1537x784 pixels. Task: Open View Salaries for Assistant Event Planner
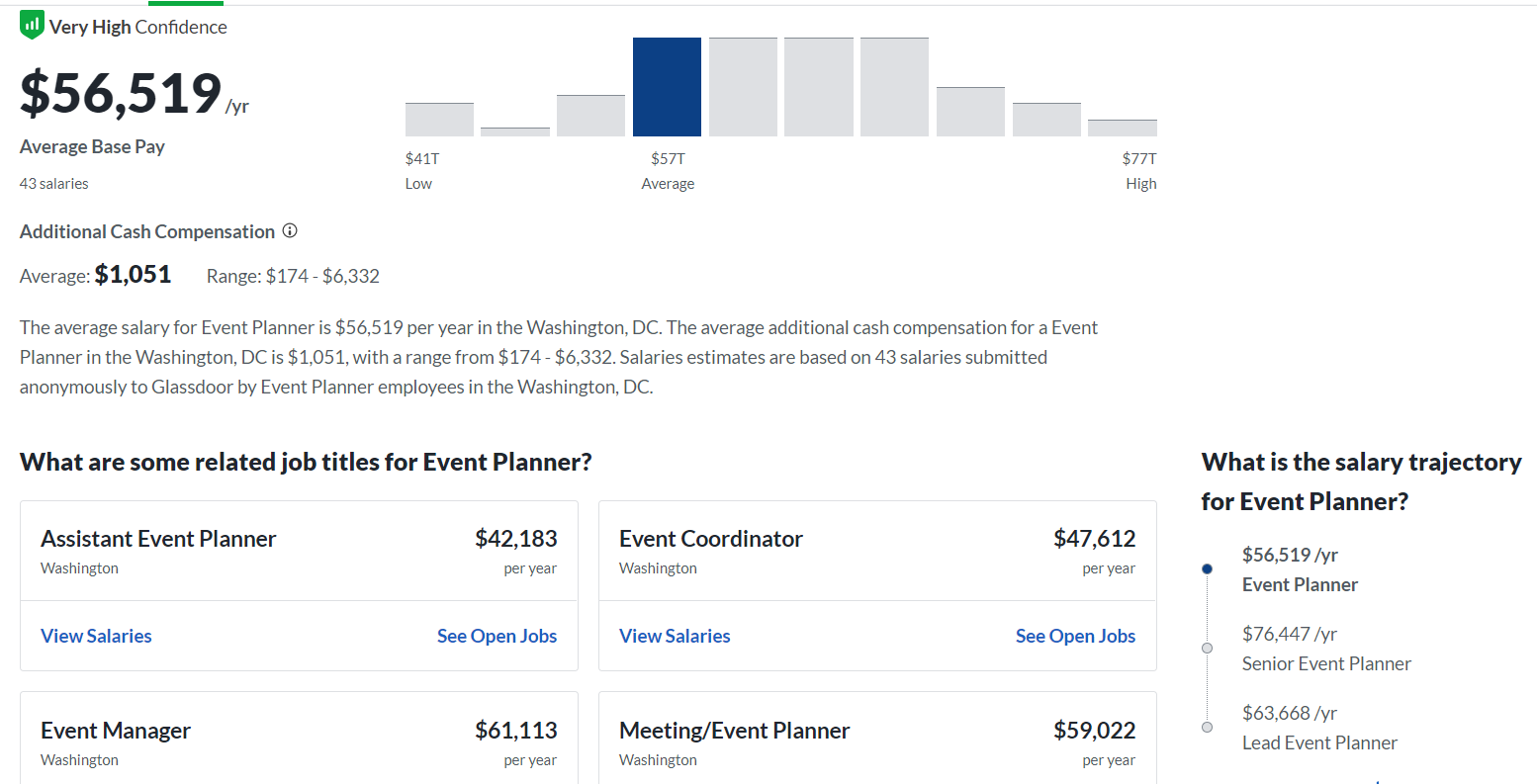click(x=95, y=636)
